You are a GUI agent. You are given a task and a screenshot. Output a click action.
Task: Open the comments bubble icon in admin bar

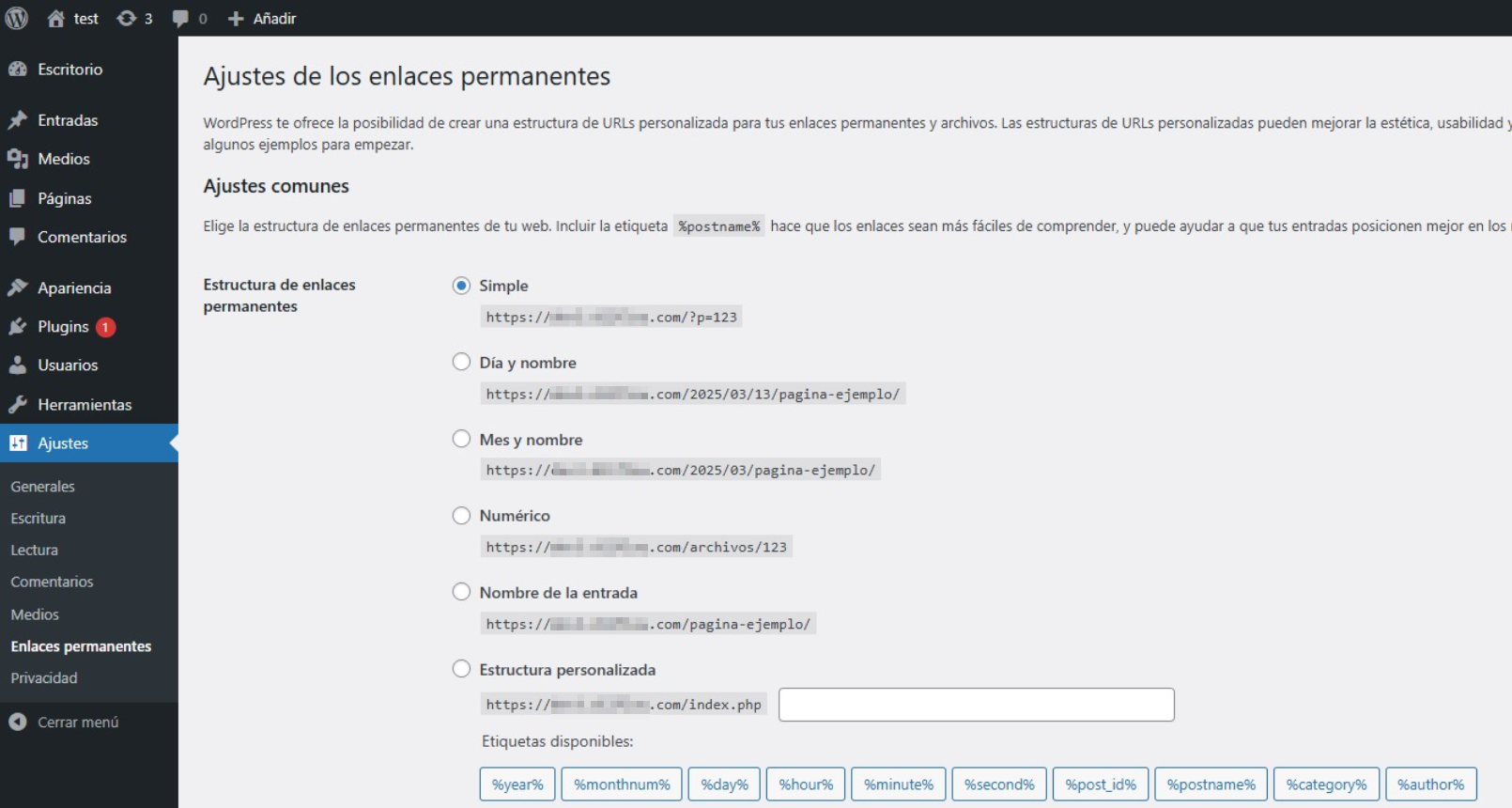[180, 19]
